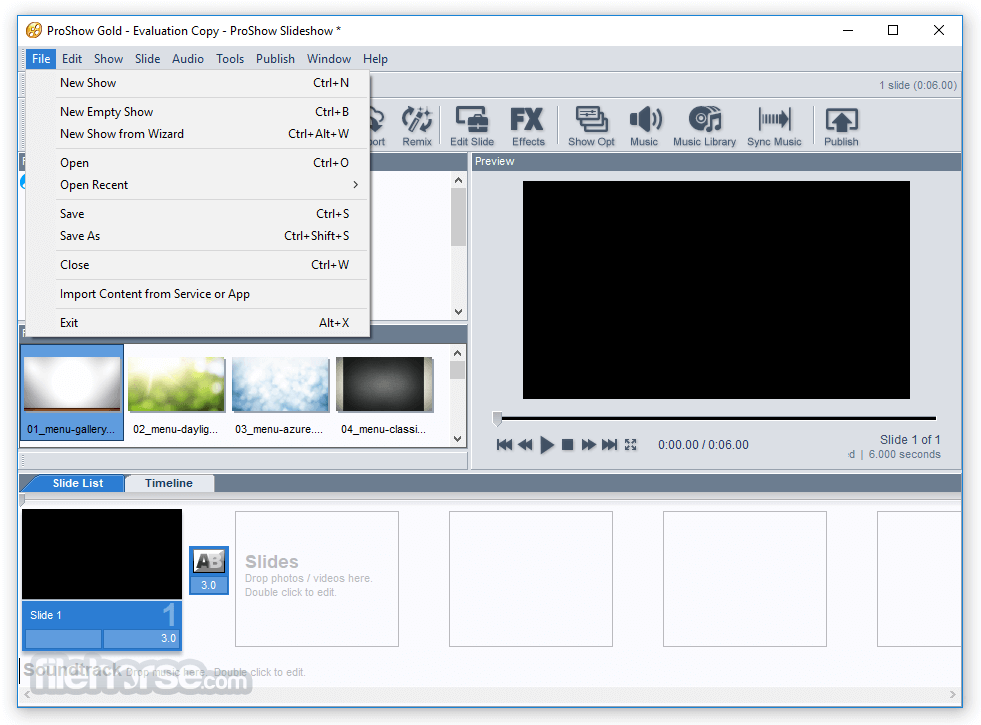
Task: Jump to the start of the show
Action: point(504,445)
